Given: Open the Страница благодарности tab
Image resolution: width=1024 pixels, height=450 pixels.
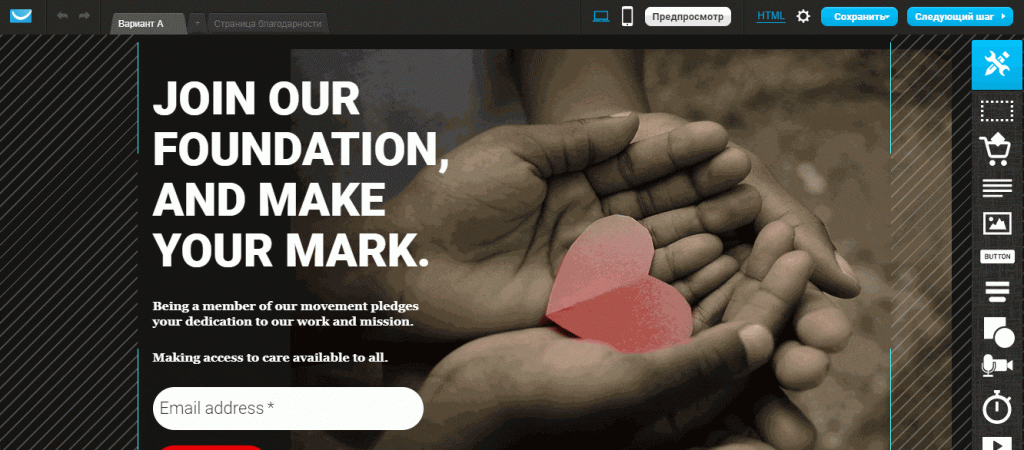Looking at the screenshot, I should (268, 24).
